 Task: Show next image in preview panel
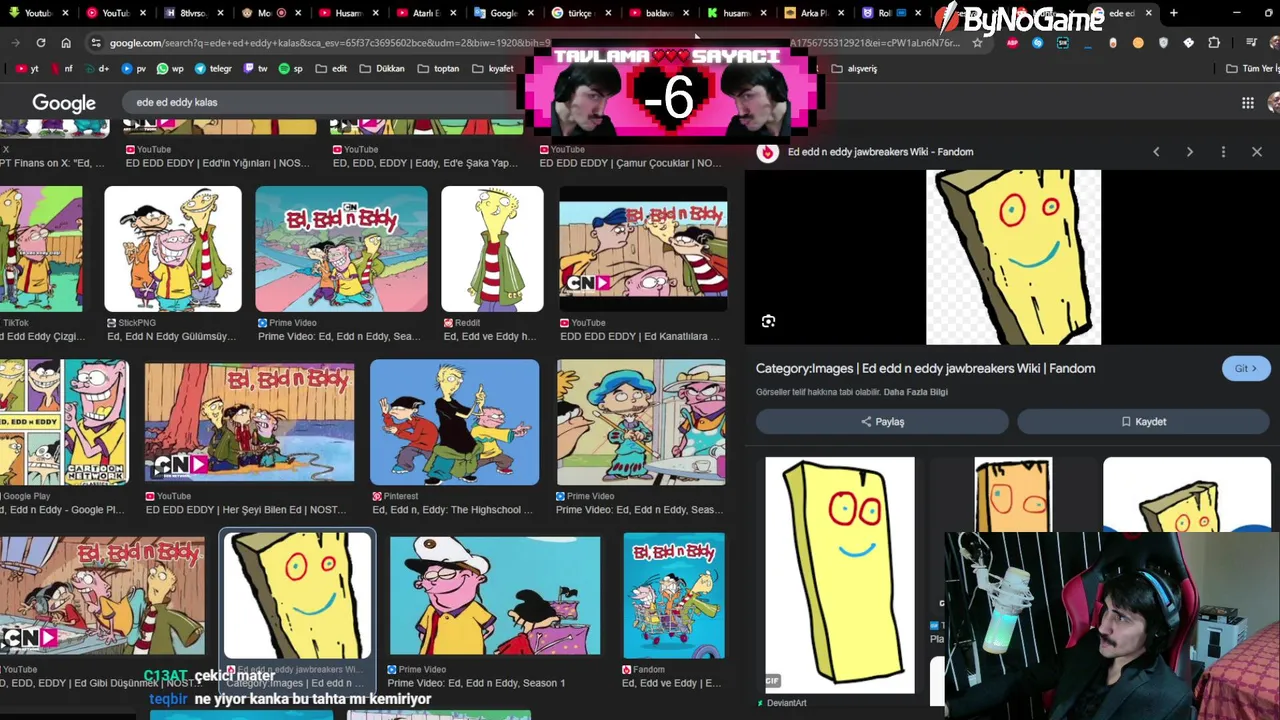coord(1189,152)
